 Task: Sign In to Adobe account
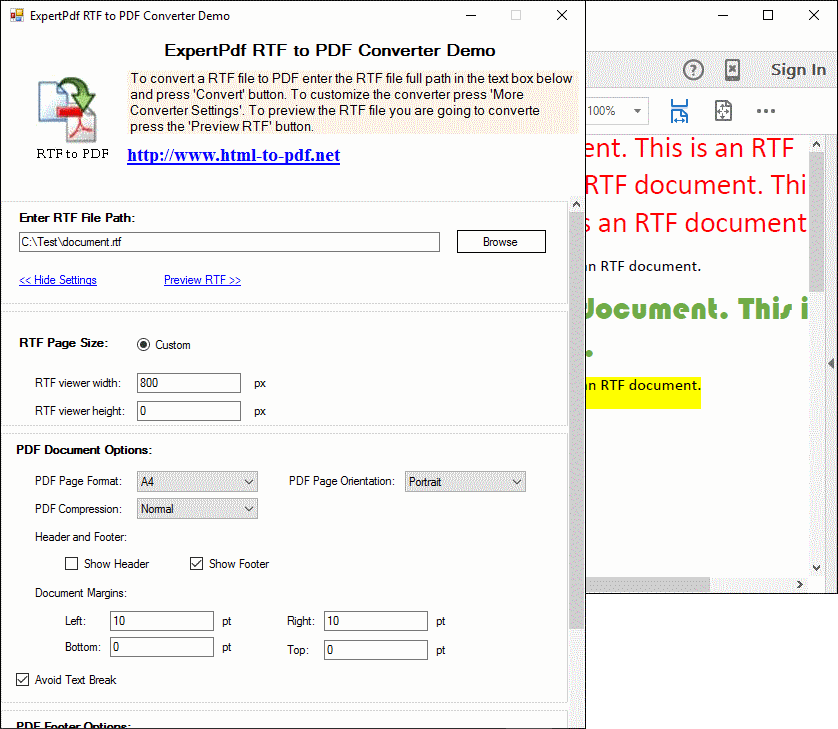(798, 70)
